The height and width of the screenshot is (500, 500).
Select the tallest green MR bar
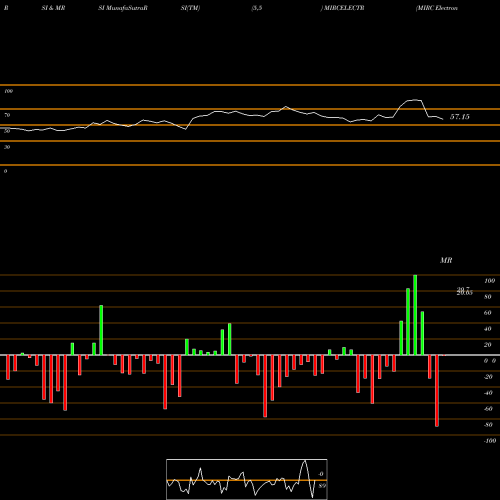tap(415, 315)
